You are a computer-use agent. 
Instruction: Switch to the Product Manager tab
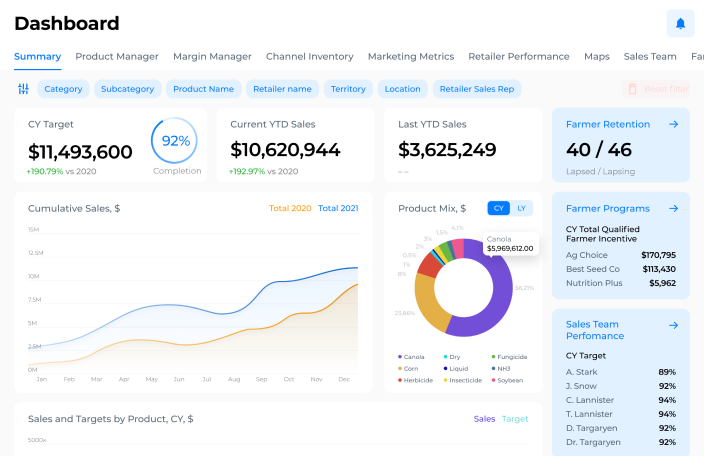click(x=117, y=57)
